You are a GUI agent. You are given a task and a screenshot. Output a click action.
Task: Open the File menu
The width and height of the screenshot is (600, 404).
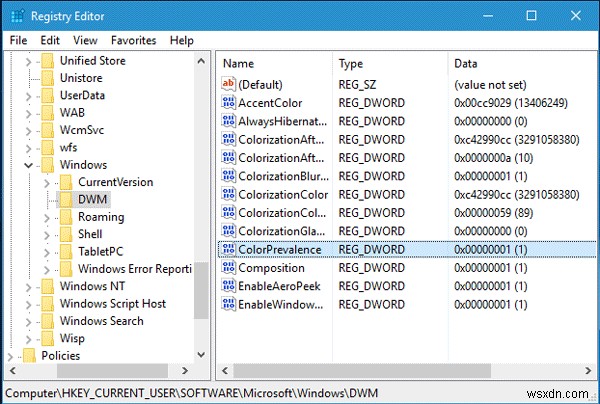pyautogui.click(x=18, y=40)
